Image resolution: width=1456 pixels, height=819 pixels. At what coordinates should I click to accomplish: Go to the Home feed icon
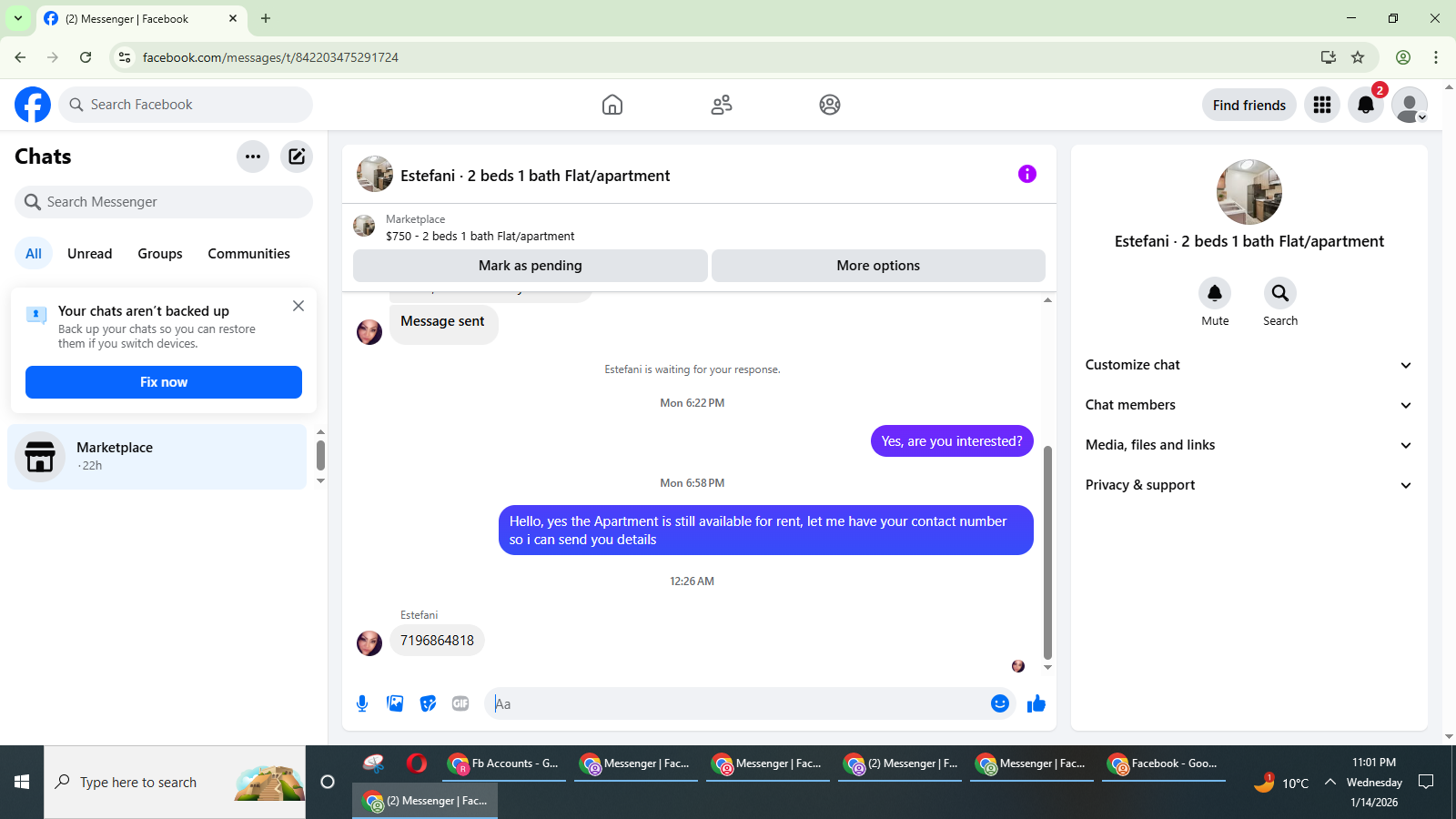coord(612,105)
